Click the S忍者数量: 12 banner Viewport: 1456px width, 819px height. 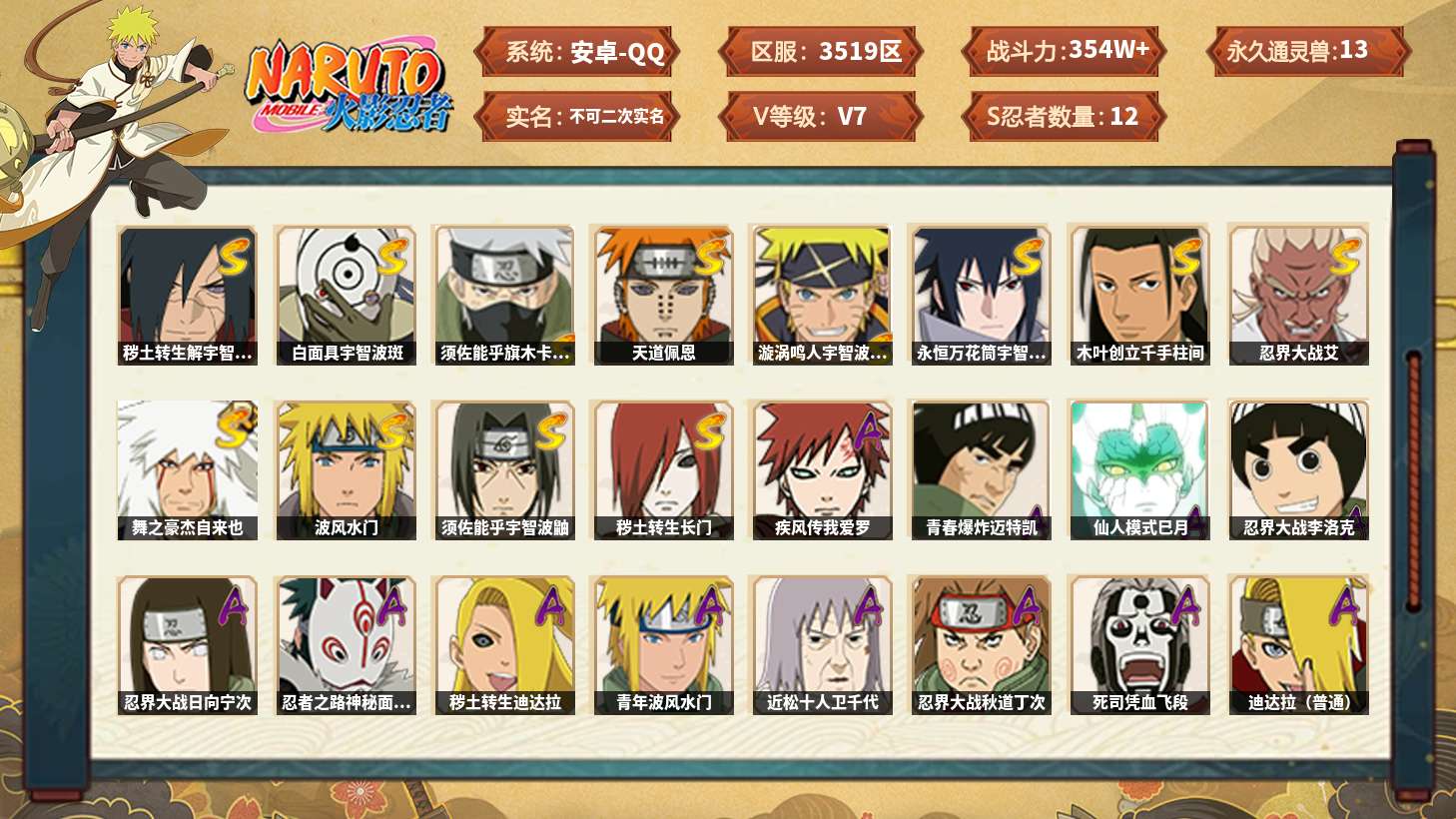(1065, 116)
